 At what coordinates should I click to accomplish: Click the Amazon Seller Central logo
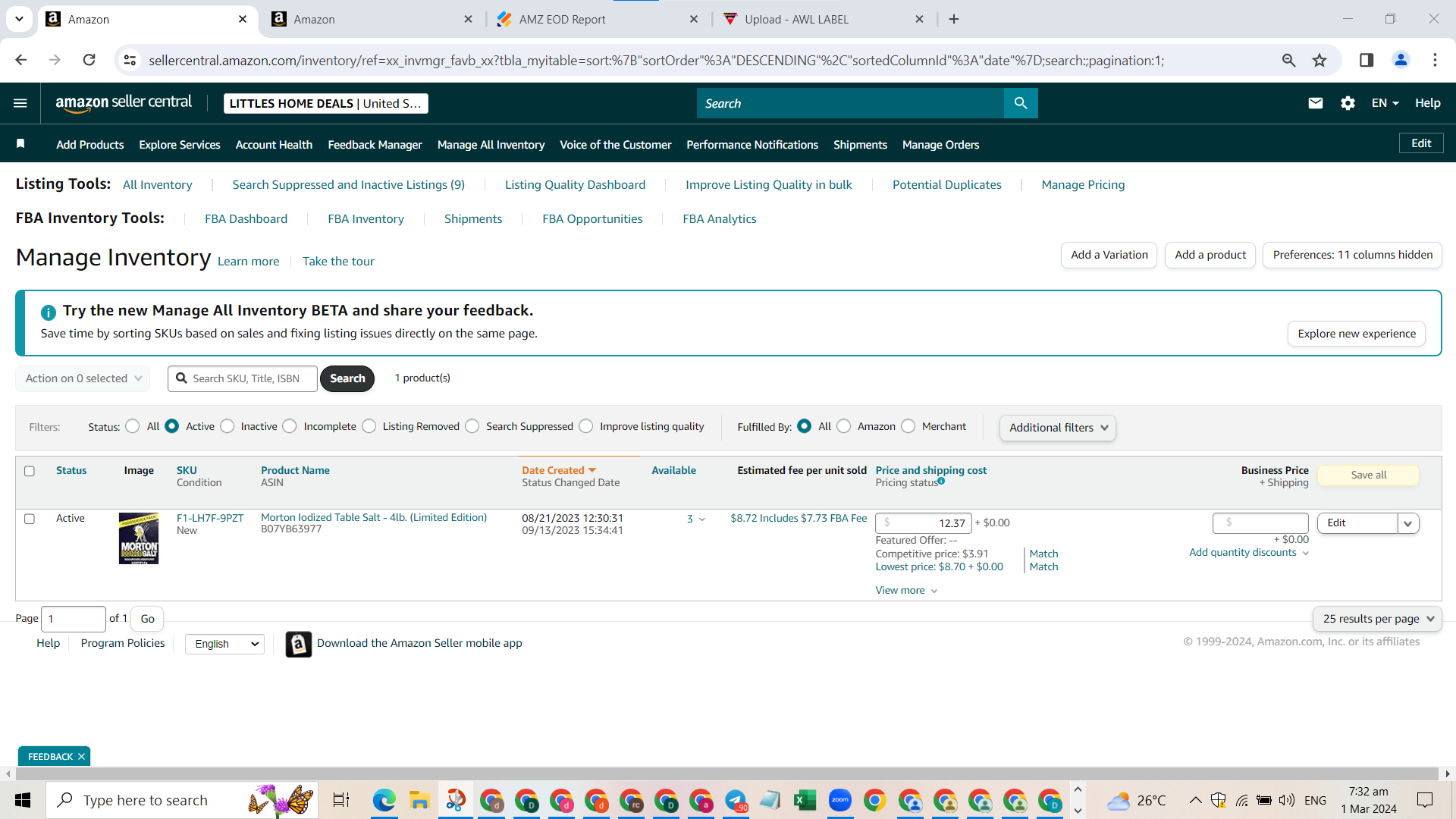[124, 103]
